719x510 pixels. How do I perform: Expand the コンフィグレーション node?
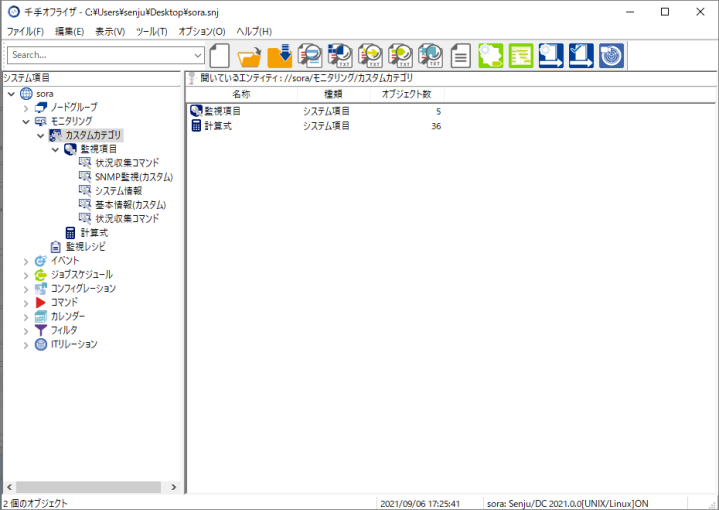pyautogui.click(x=26, y=289)
